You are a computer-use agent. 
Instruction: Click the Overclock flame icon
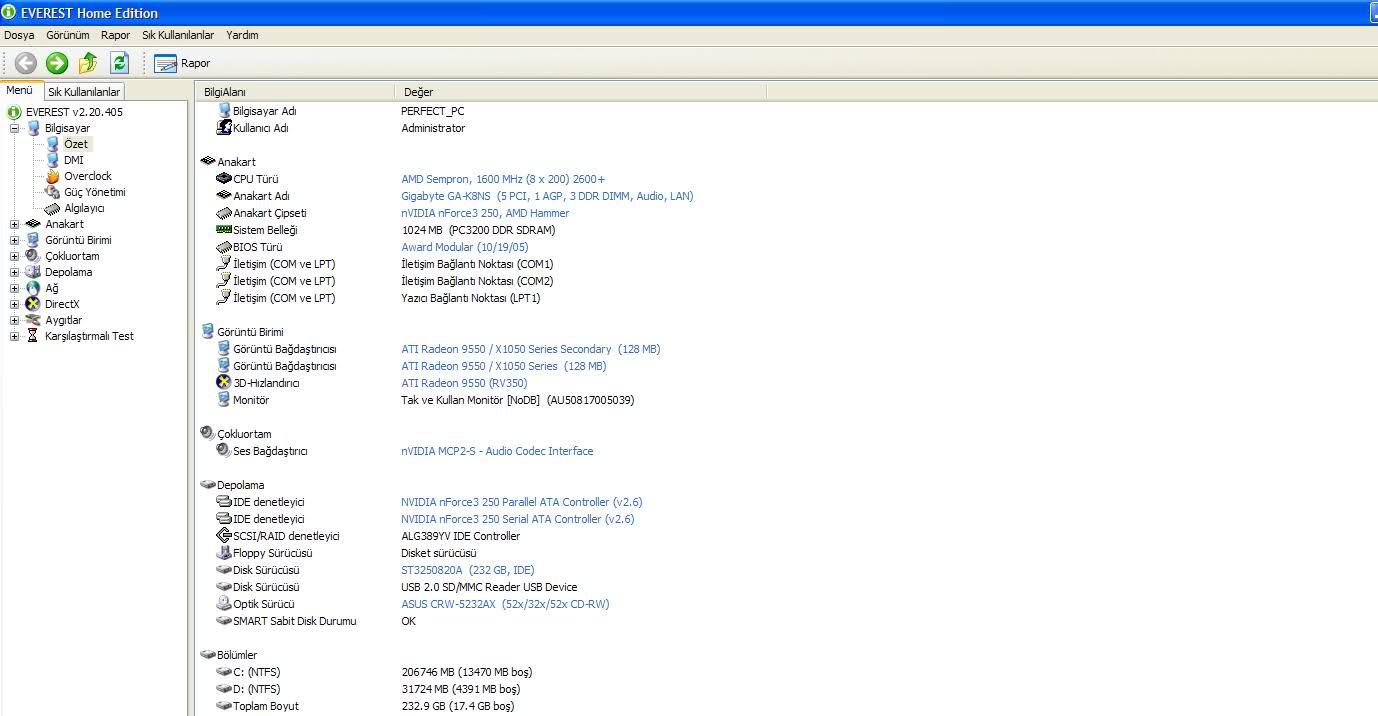[53, 176]
